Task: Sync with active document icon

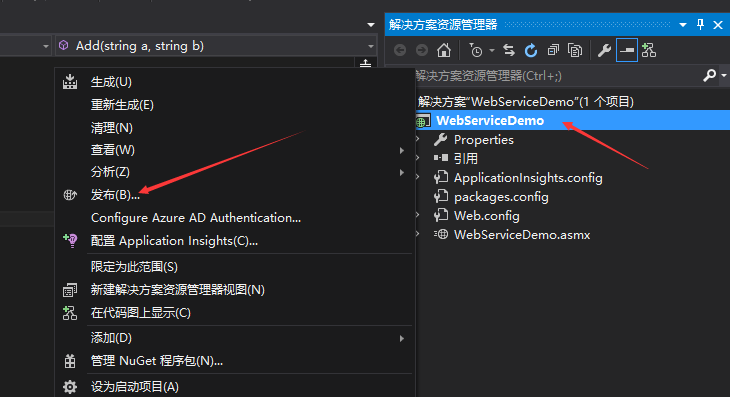Action: pyautogui.click(x=509, y=50)
